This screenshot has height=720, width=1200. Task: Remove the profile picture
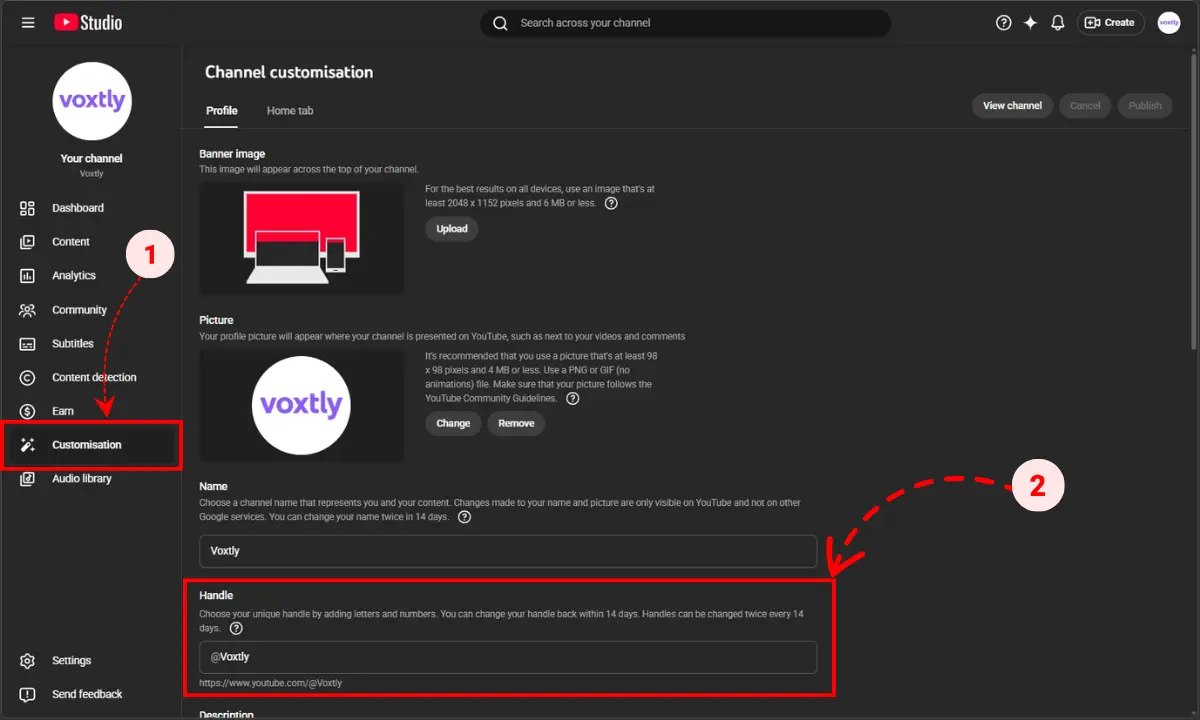click(516, 424)
